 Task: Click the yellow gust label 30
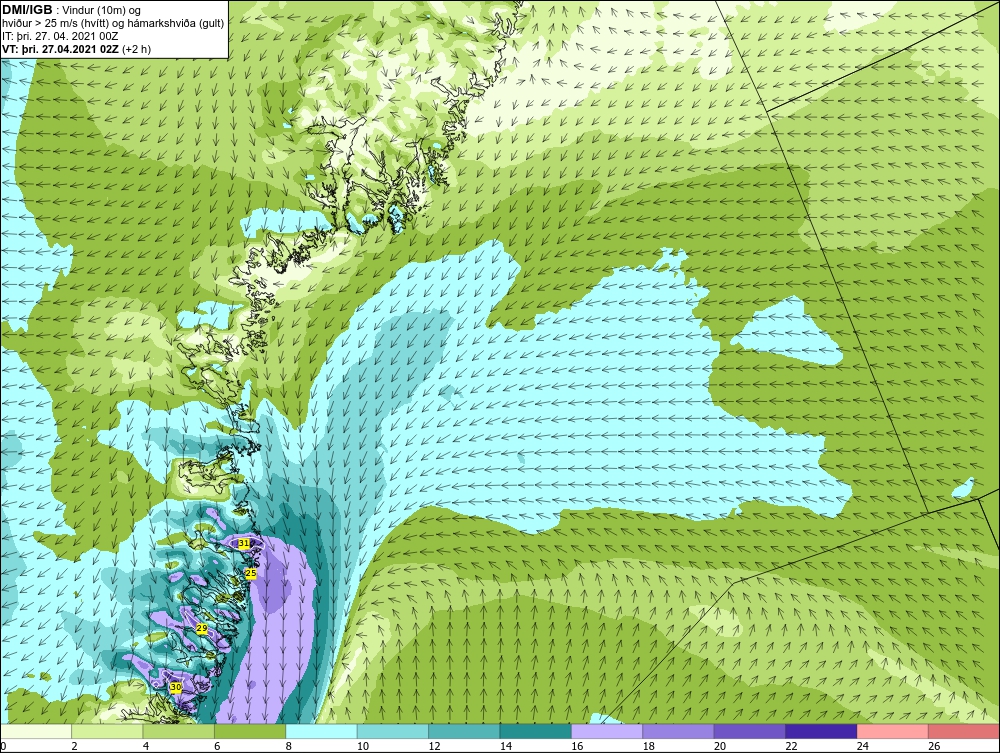coord(176,687)
